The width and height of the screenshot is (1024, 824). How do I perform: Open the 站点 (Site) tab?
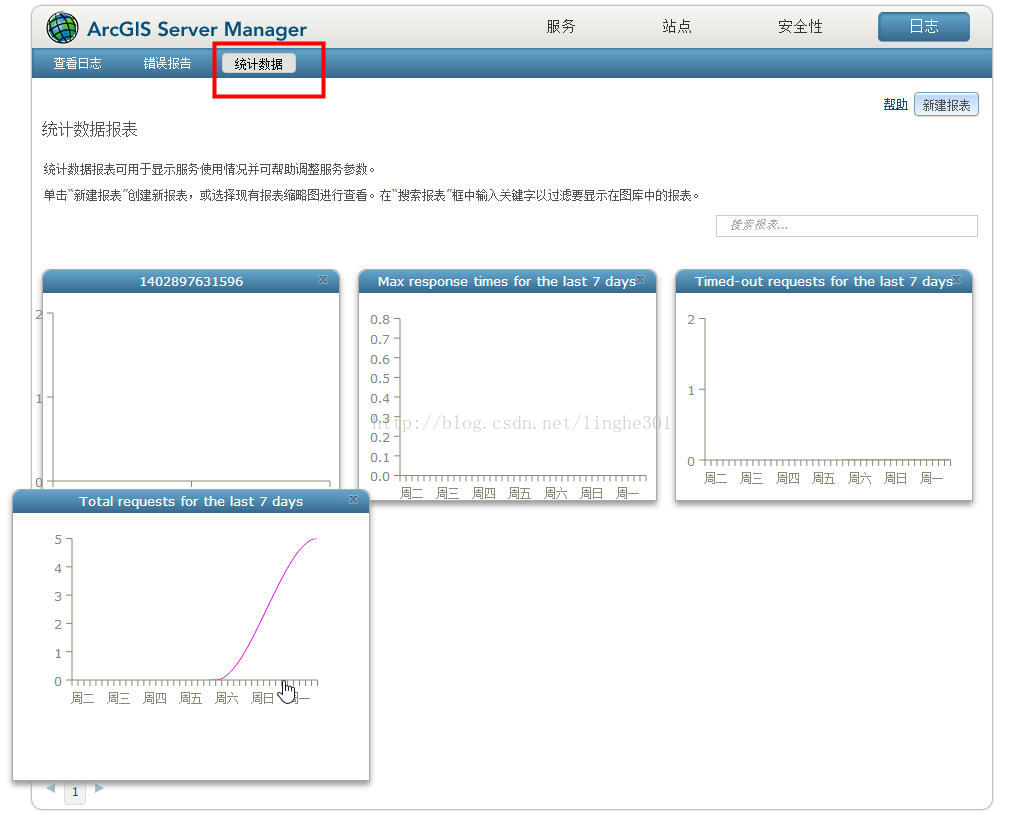click(x=677, y=27)
